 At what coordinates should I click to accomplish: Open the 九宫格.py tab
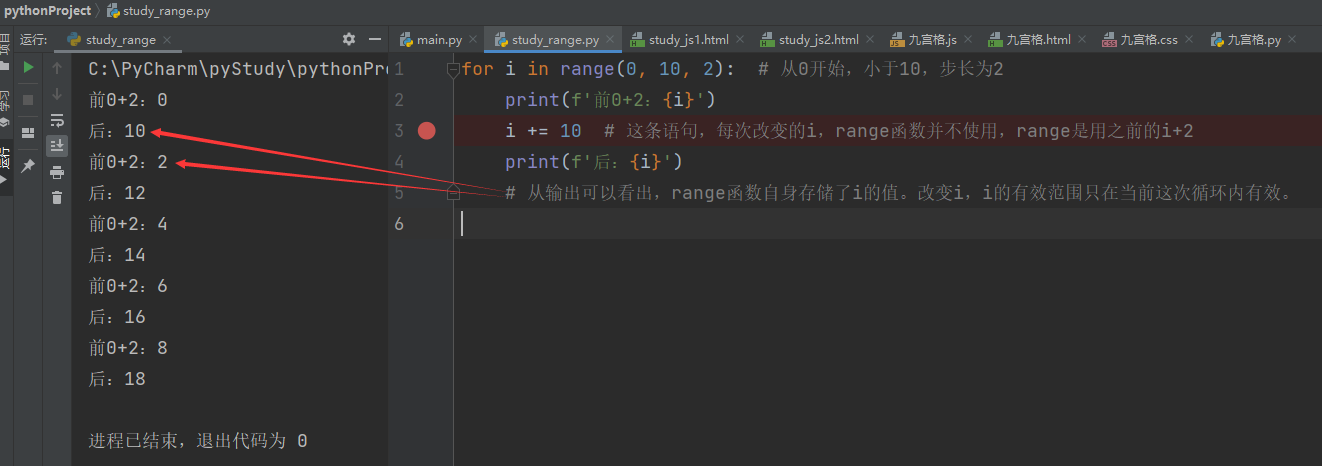1254,40
